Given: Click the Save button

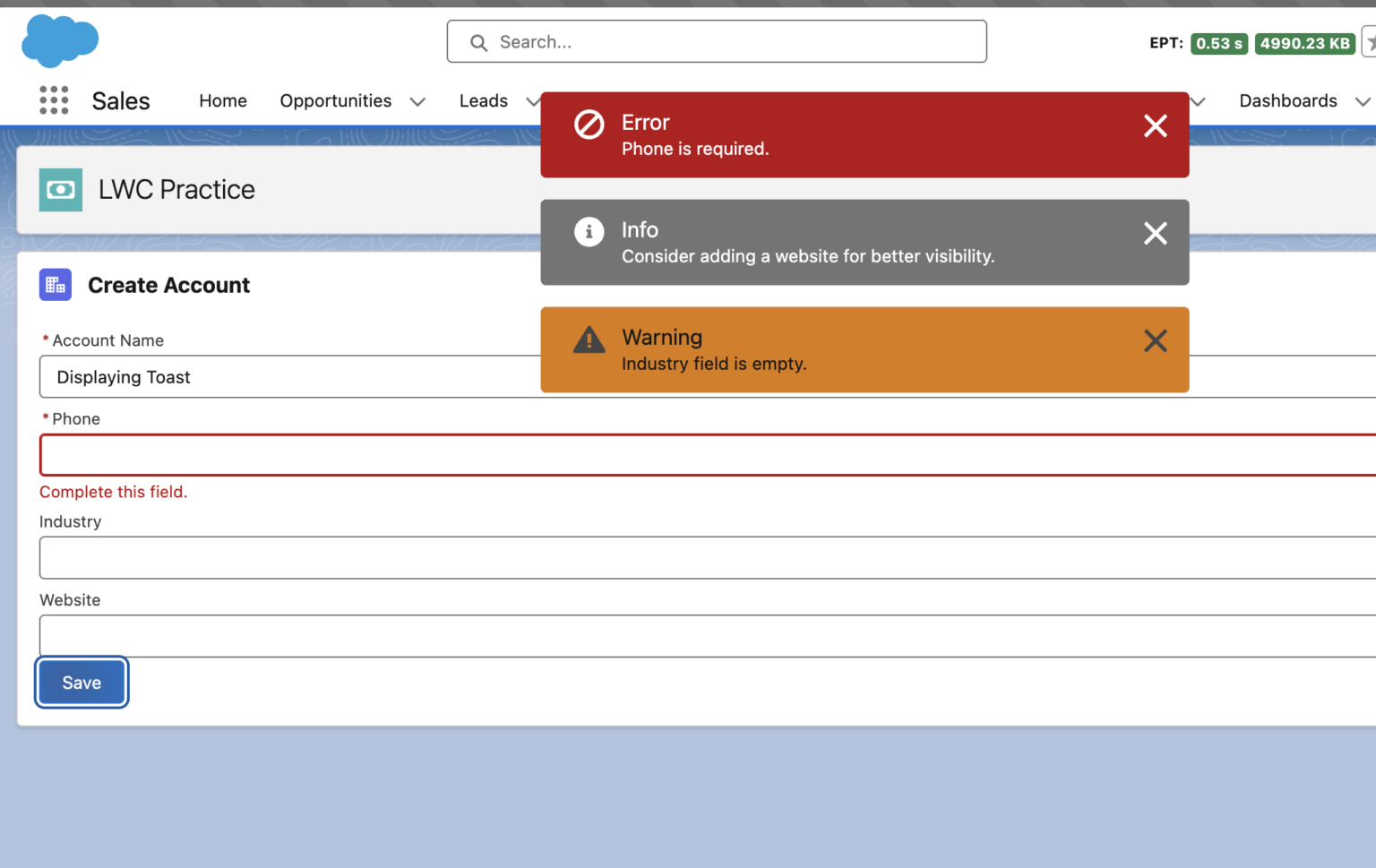Looking at the screenshot, I should (82, 682).
